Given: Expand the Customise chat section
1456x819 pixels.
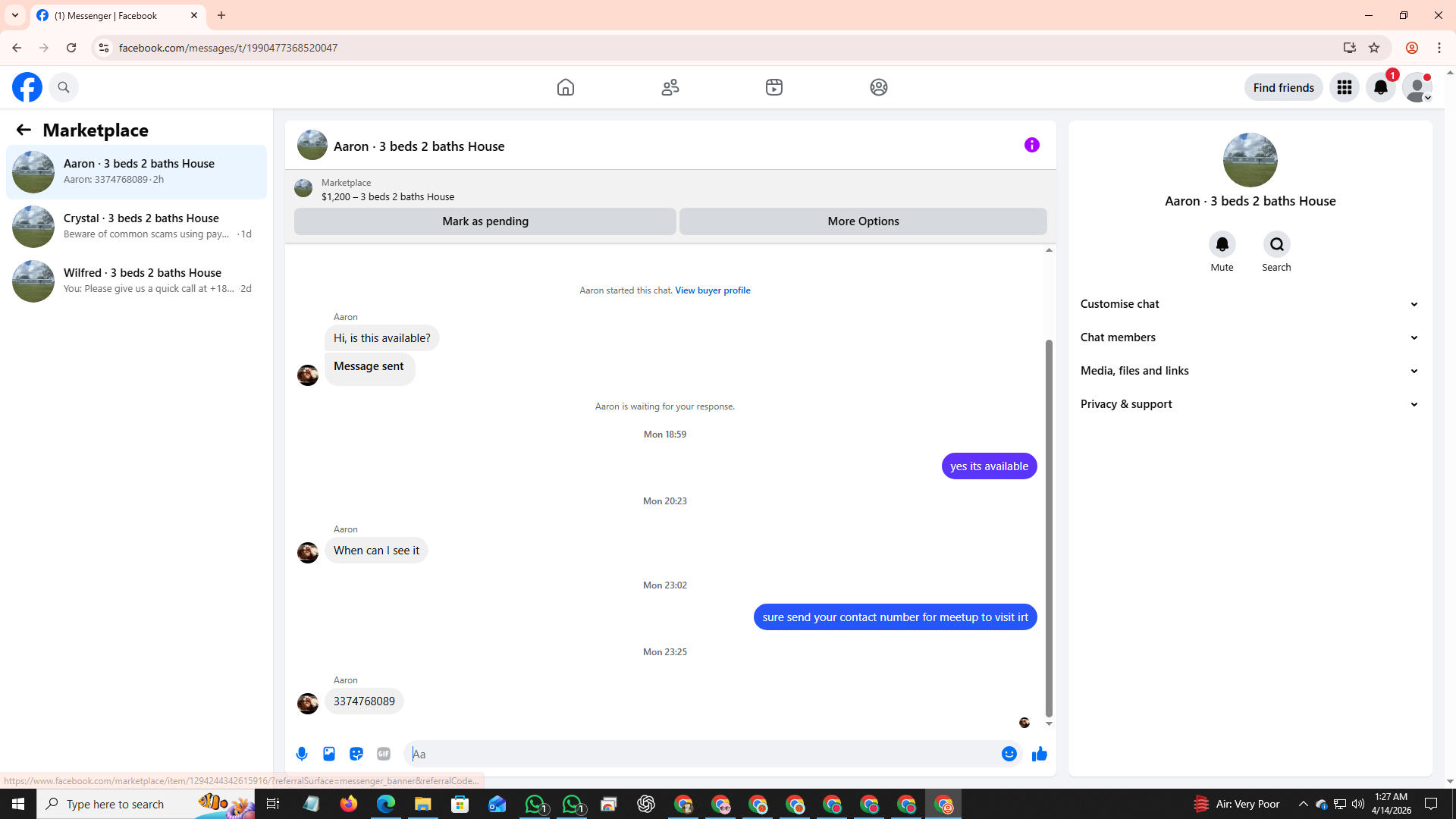Looking at the screenshot, I should tap(1250, 304).
